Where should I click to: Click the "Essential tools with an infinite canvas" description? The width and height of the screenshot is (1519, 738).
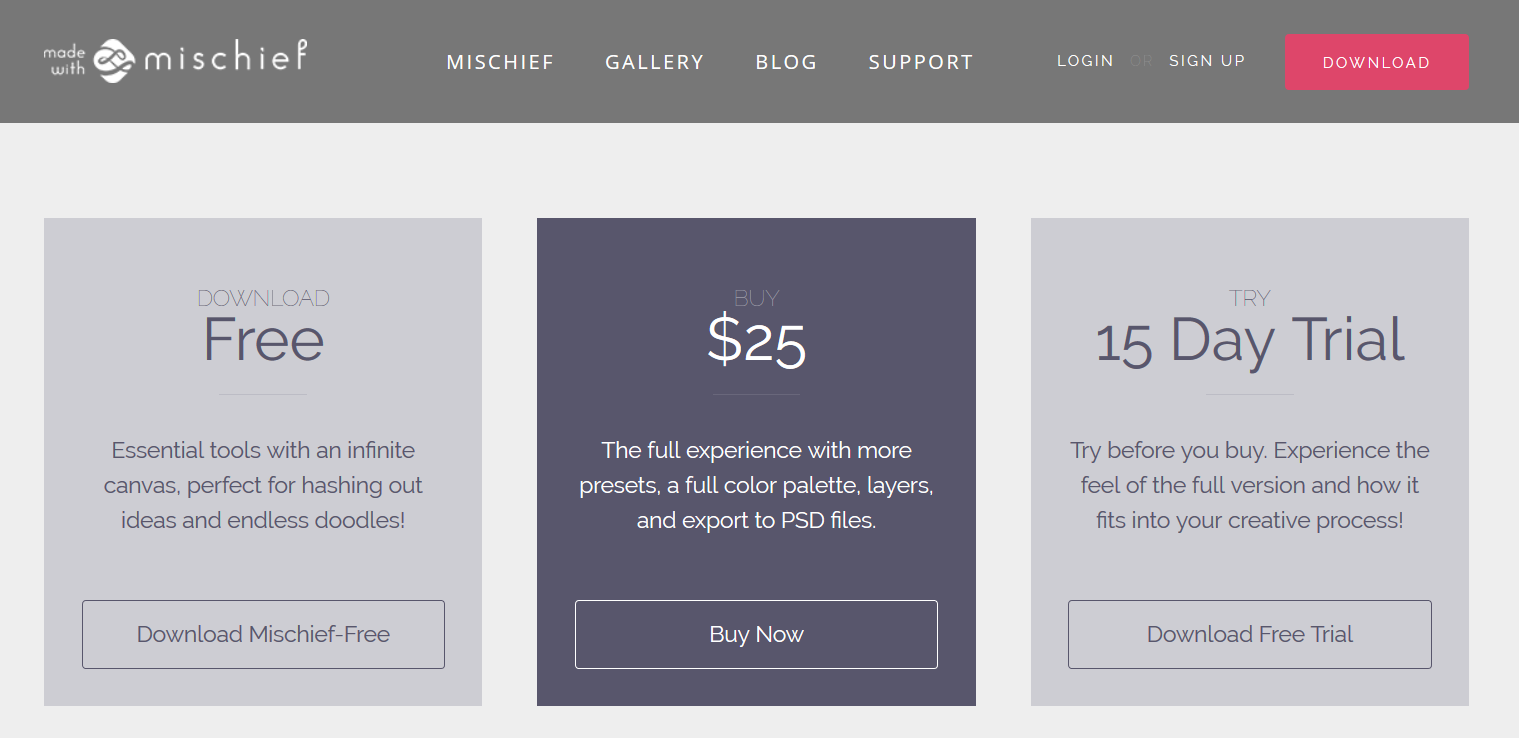click(x=263, y=485)
